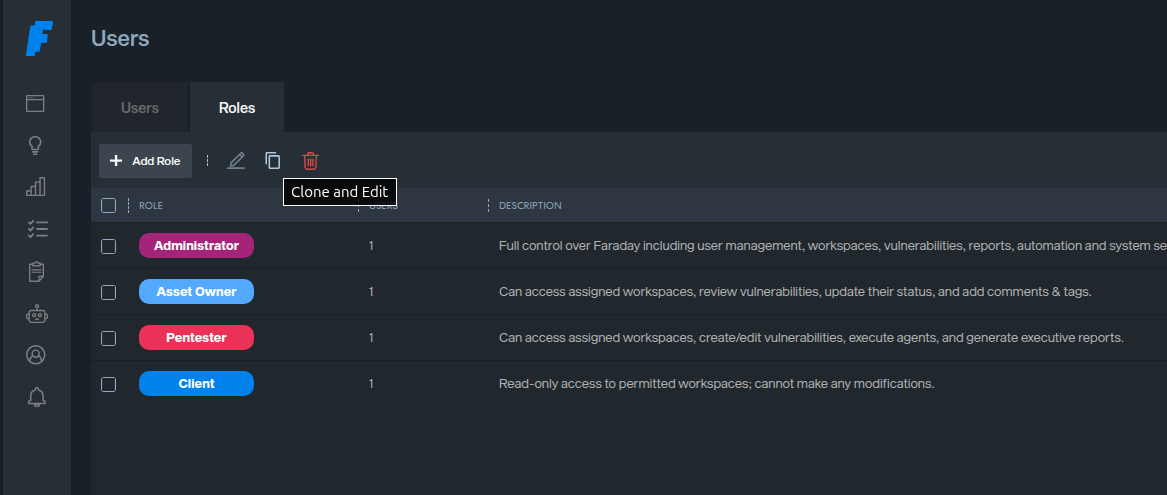Select the Roles tab
This screenshot has width=1167, height=495.
coord(237,108)
